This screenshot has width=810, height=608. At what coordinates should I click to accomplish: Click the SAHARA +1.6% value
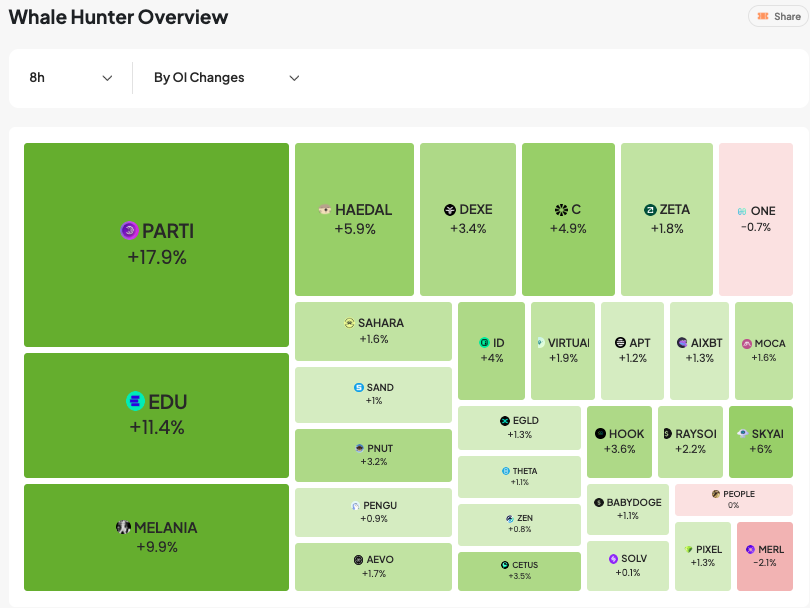374,339
